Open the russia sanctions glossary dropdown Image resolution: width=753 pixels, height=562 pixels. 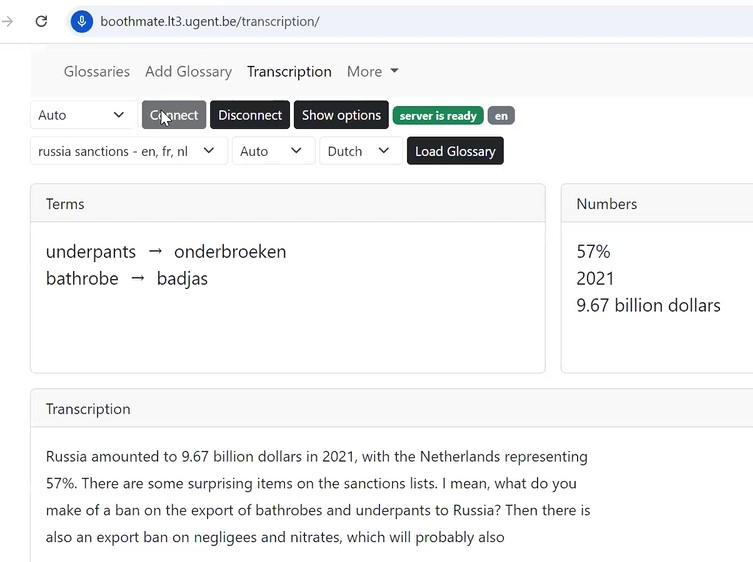point(128,151)
